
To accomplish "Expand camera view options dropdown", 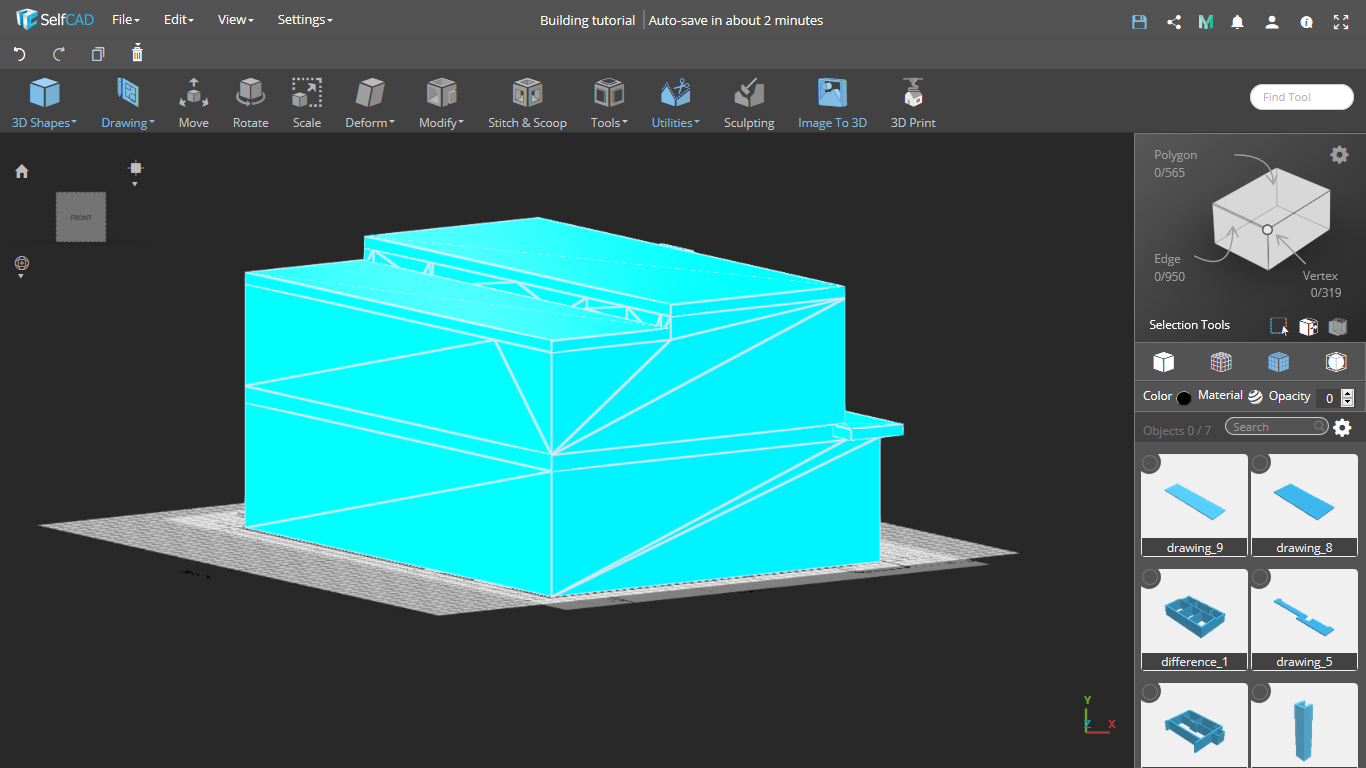I will 135,184.
